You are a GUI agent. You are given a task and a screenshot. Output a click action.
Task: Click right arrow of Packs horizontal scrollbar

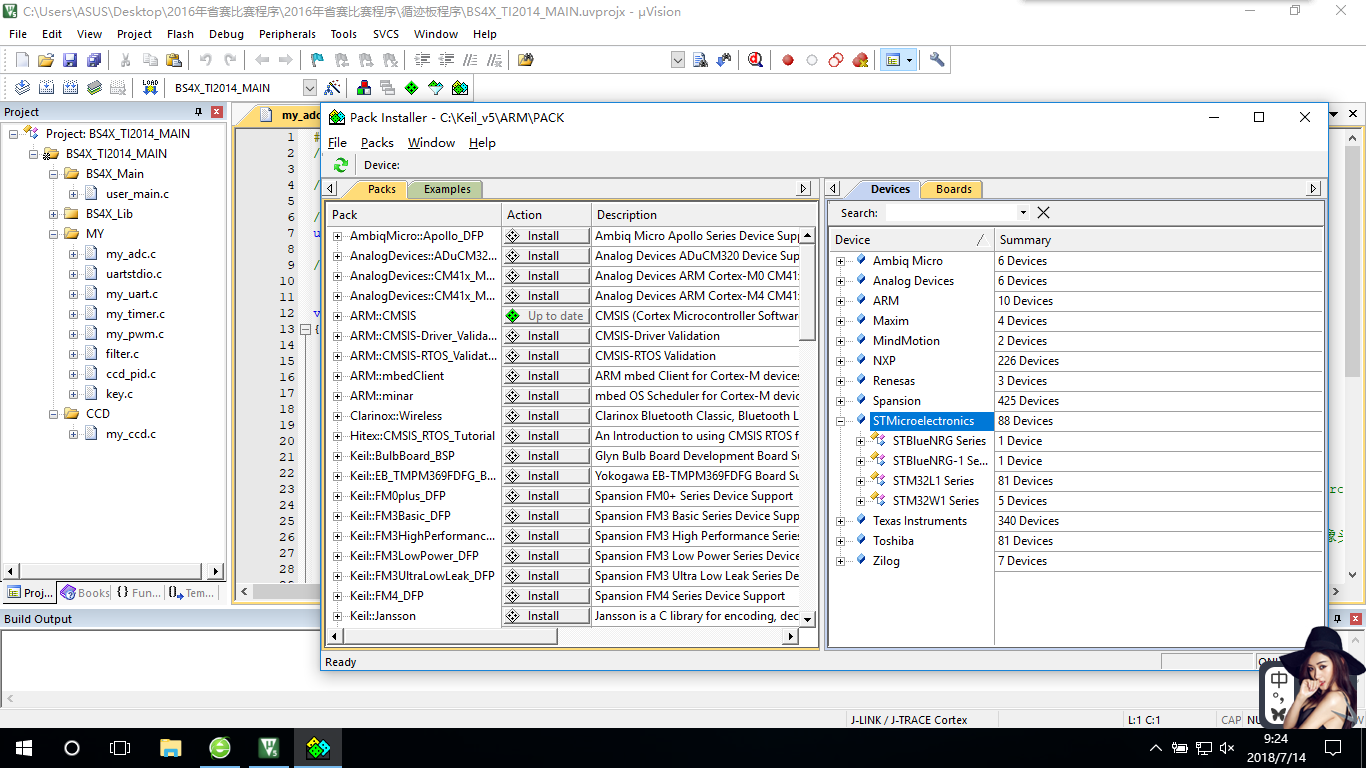pyautogui.click(x=791, y=636)
